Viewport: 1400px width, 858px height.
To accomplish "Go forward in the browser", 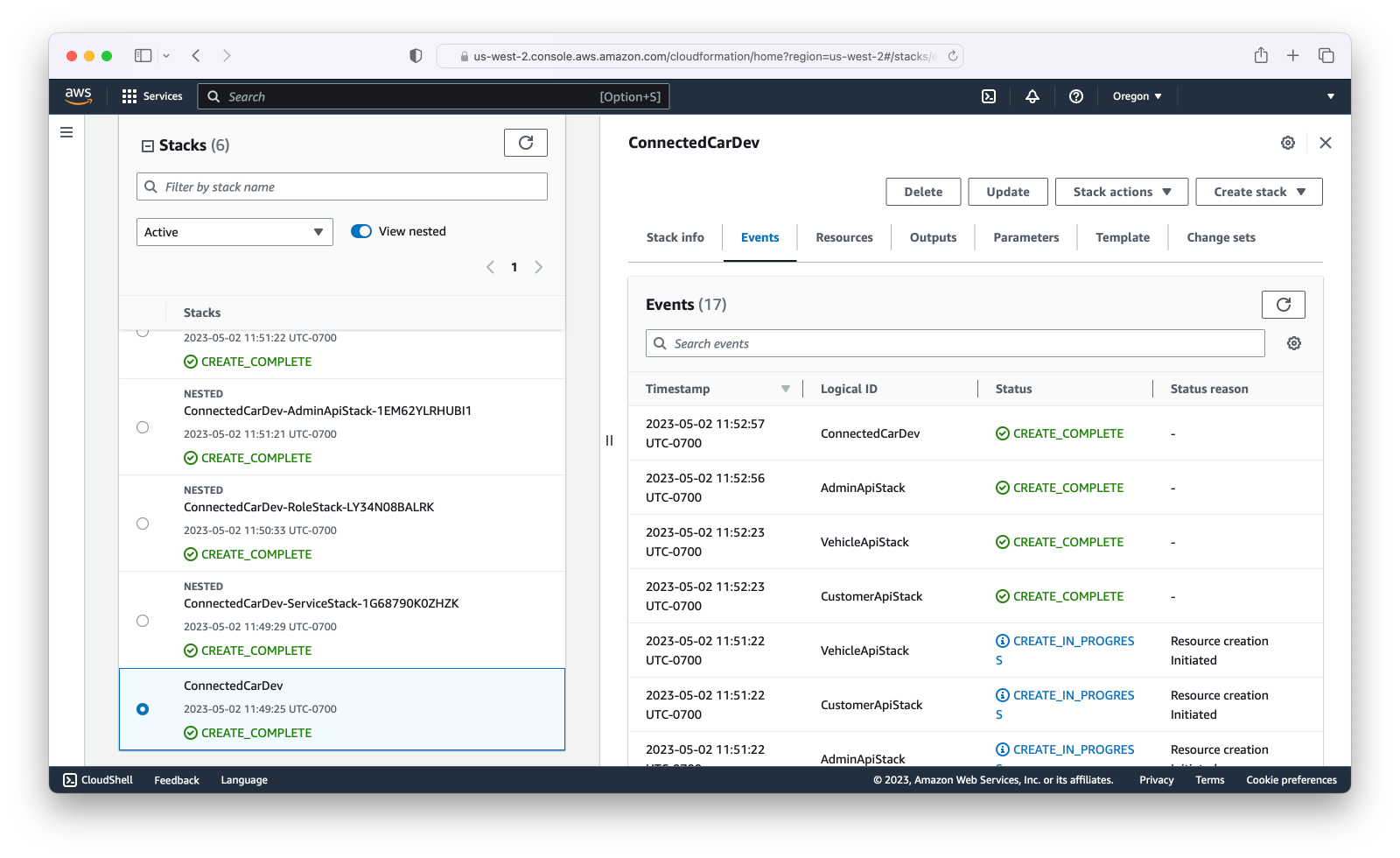I will click(227, 55).
